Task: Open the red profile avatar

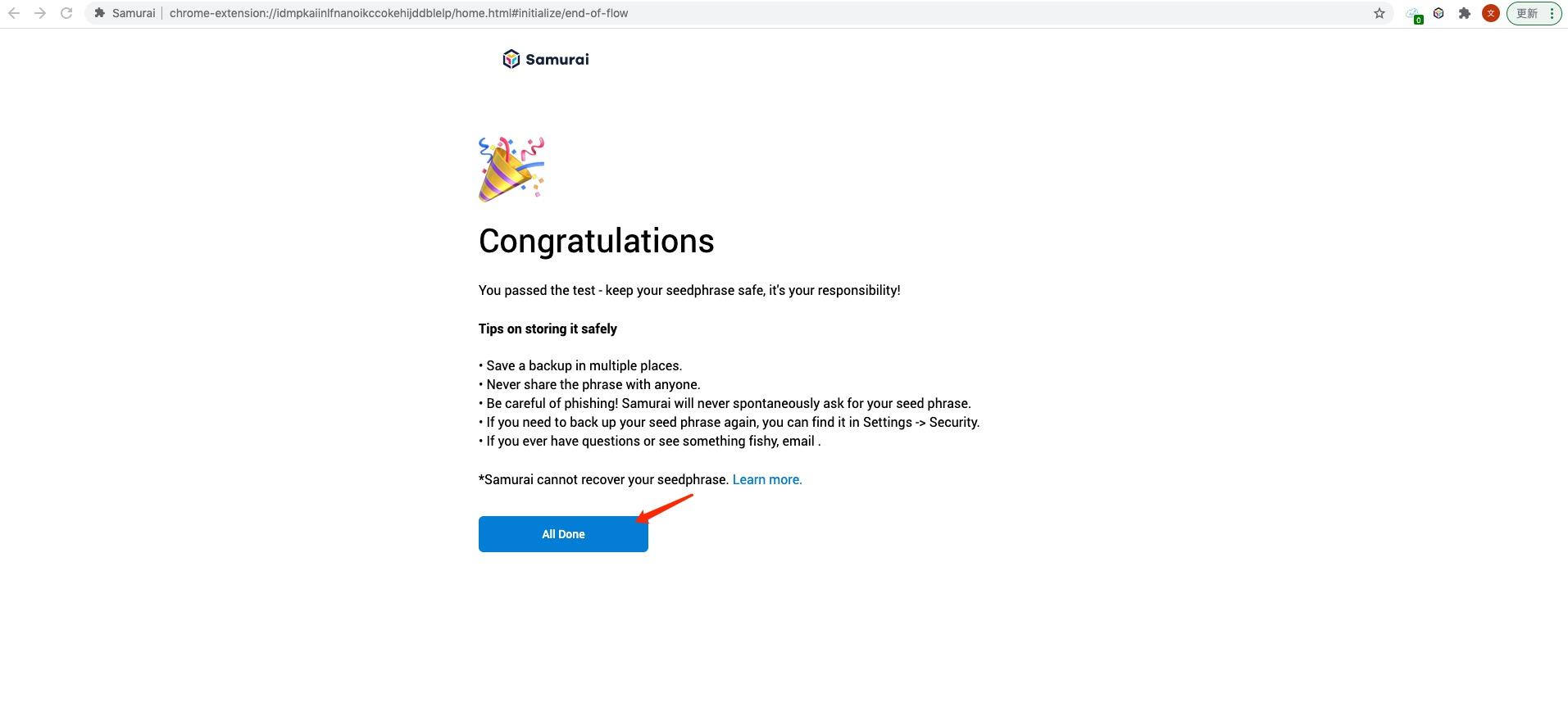Action: click(x=1491, y=13)
